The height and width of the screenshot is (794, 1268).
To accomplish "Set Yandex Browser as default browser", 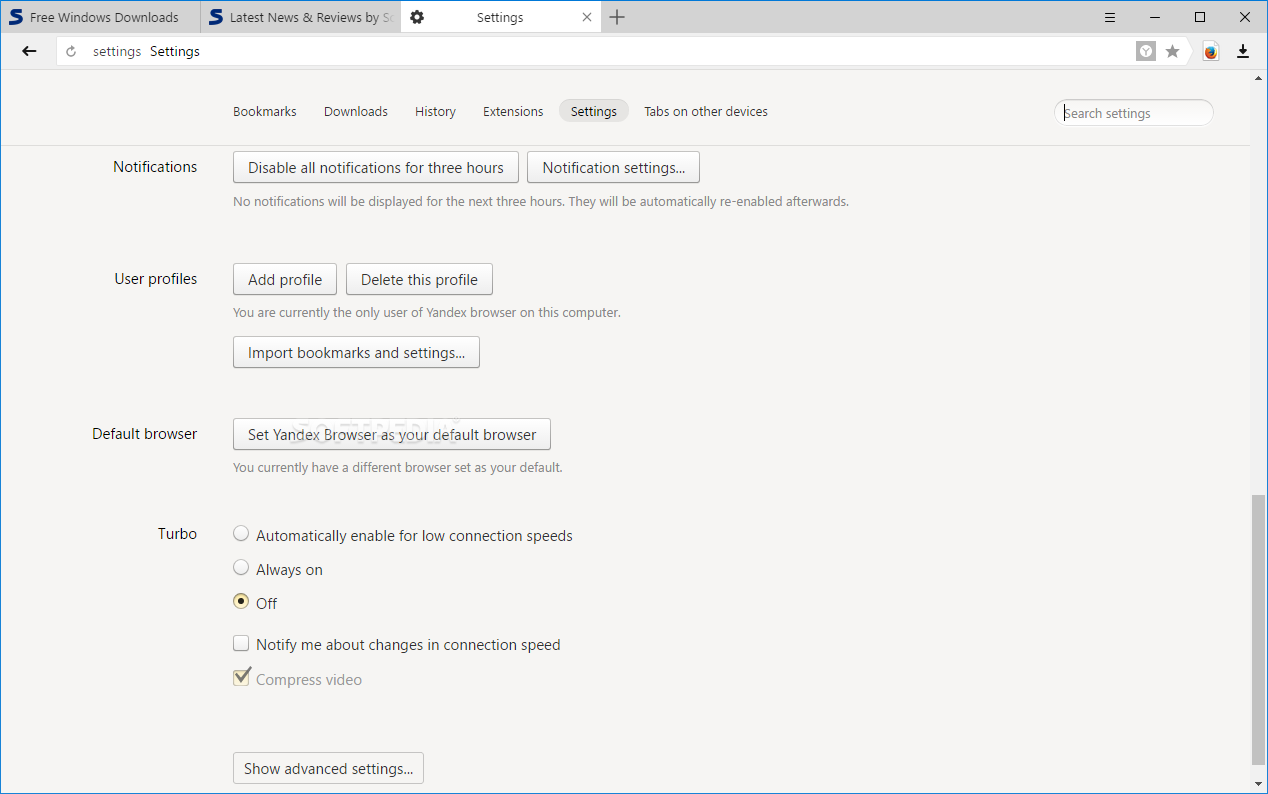I will point(392,434).
